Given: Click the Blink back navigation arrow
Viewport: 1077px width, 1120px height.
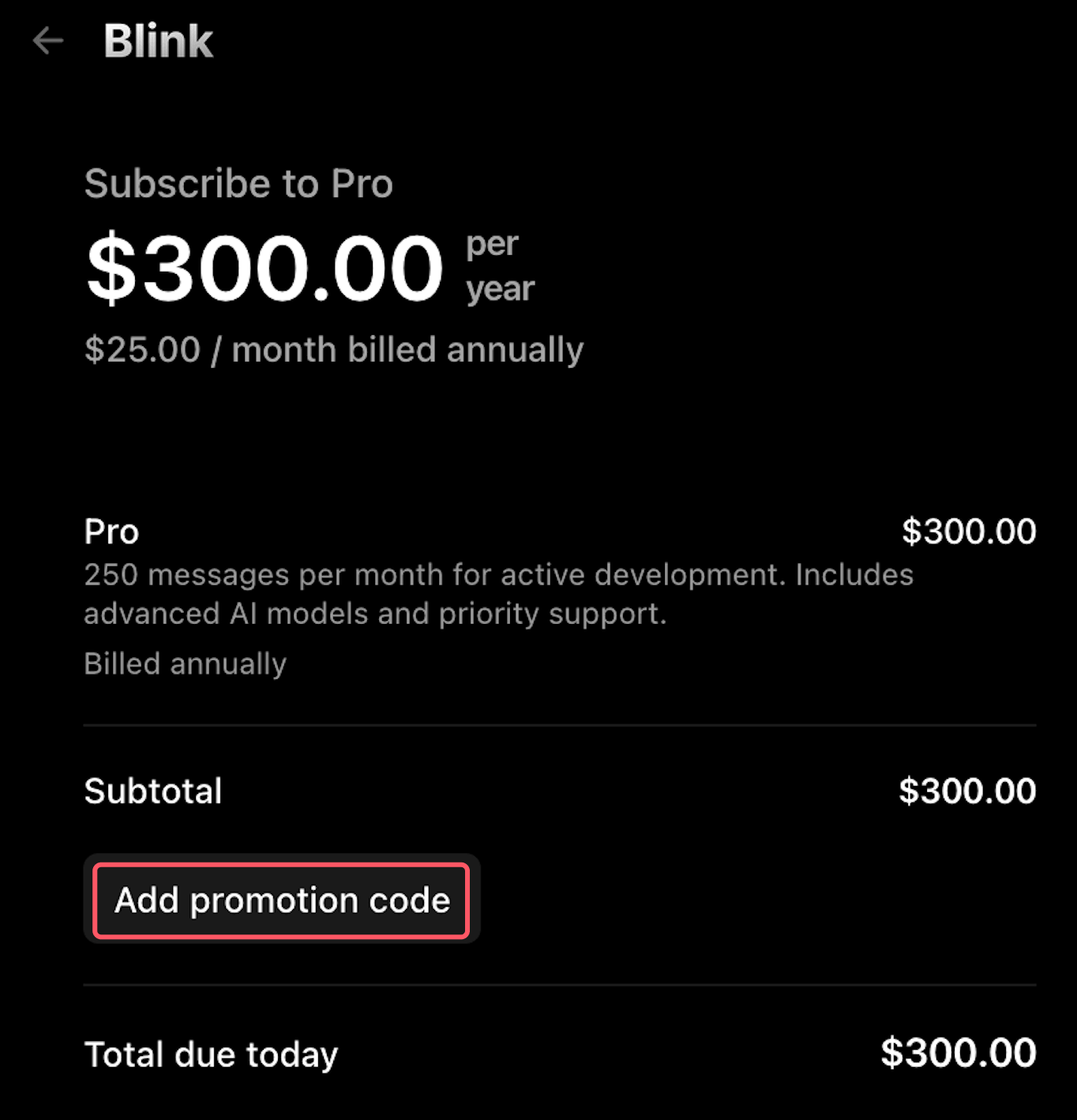Looking at the screenshot, I should [47, 41].
